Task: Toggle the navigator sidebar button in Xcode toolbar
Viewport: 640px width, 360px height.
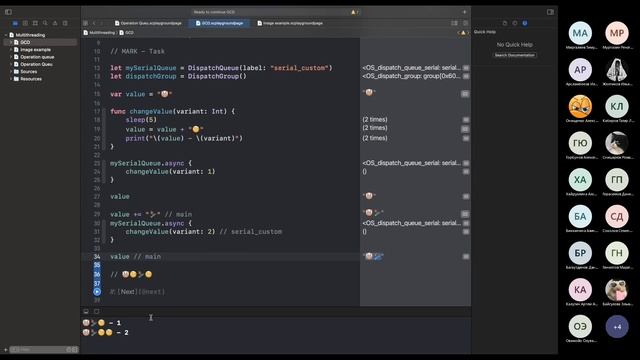Action: (x=8, y=12)
